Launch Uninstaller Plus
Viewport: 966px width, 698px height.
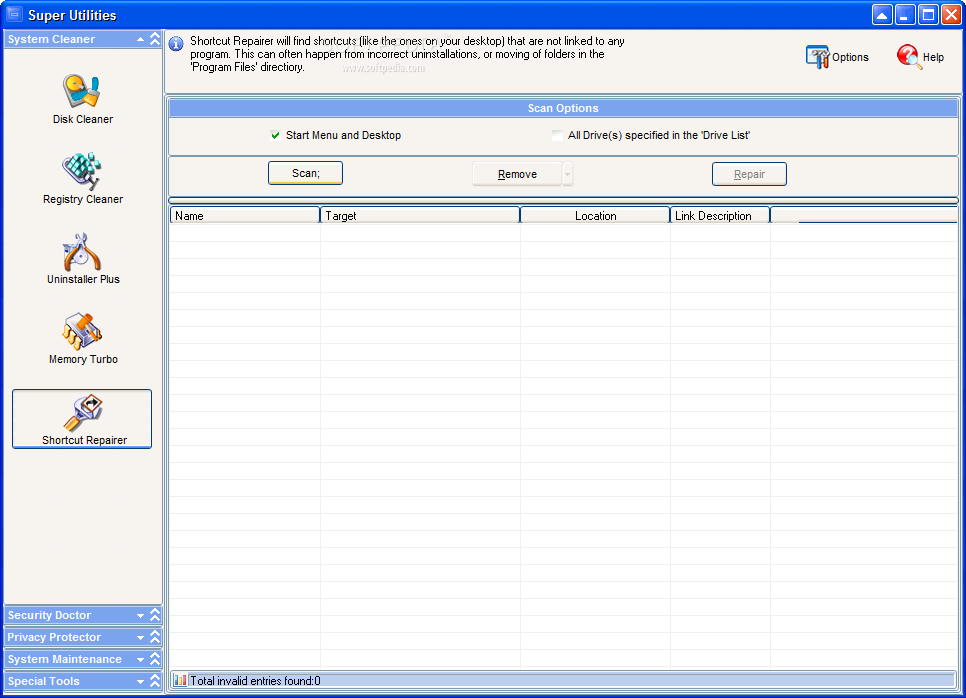(x=83, y=259)
